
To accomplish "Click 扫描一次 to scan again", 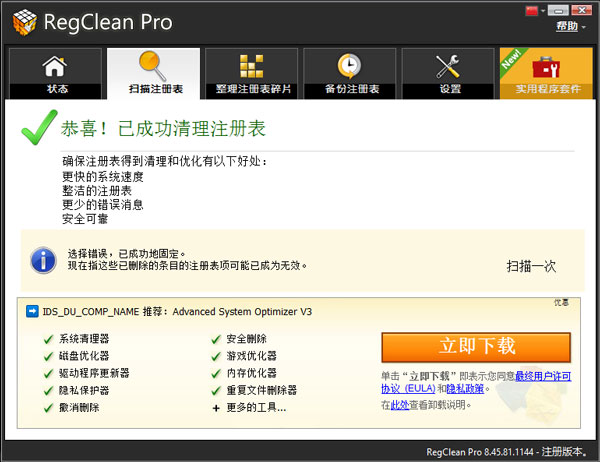I will pyautogui.click(x=531, y=266).
